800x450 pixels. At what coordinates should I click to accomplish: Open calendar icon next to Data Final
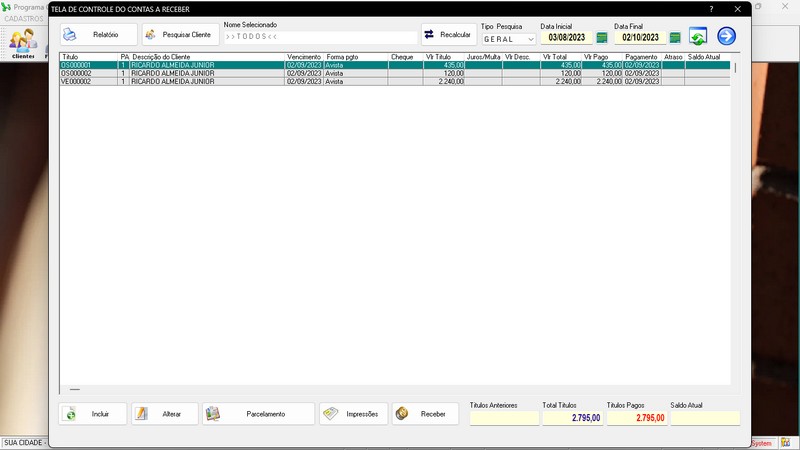(675, 38)
